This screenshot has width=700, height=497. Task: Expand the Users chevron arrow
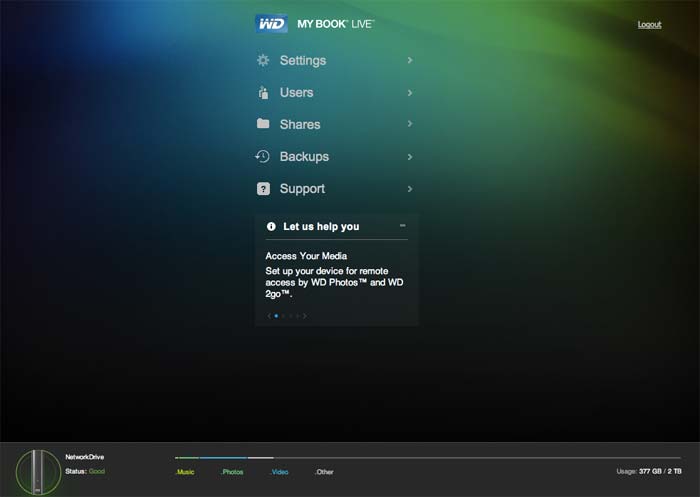[x=410, y=93]
